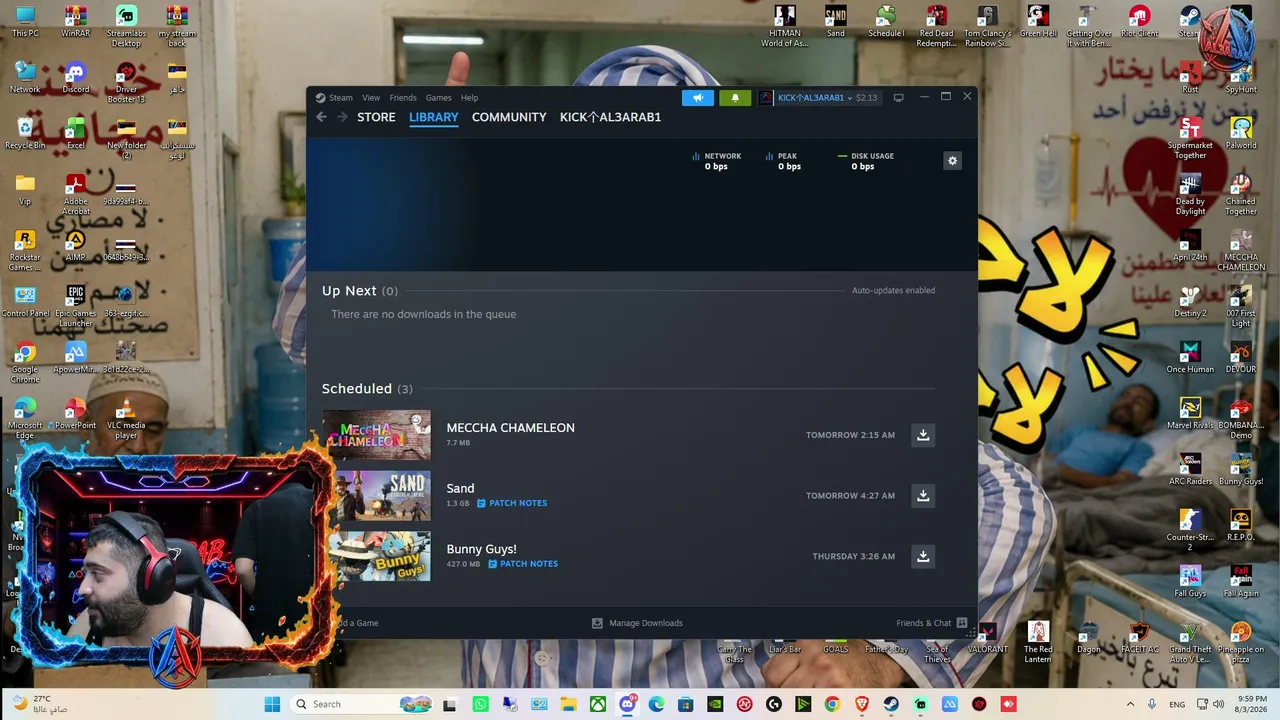Click the Windows taskbar Search box
This screenshot has width=1280, height=720.
click(x=362, y=704)
